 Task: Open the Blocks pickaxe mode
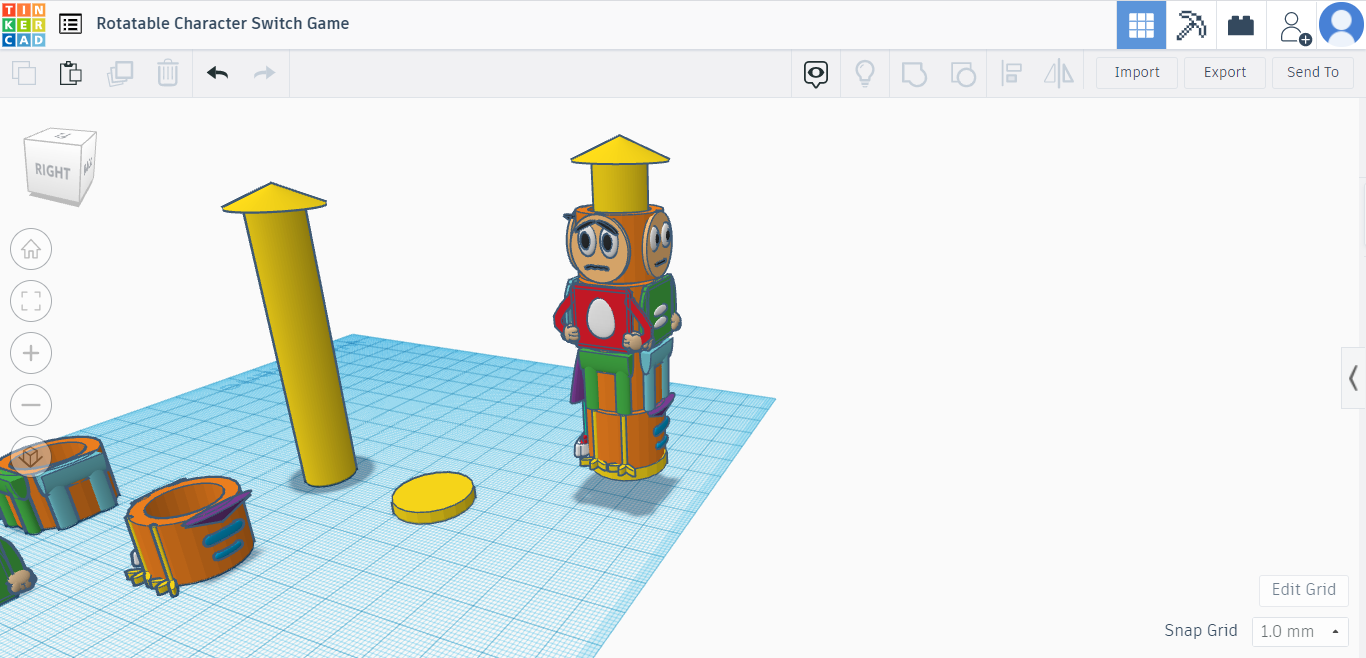coord(1191,25)
